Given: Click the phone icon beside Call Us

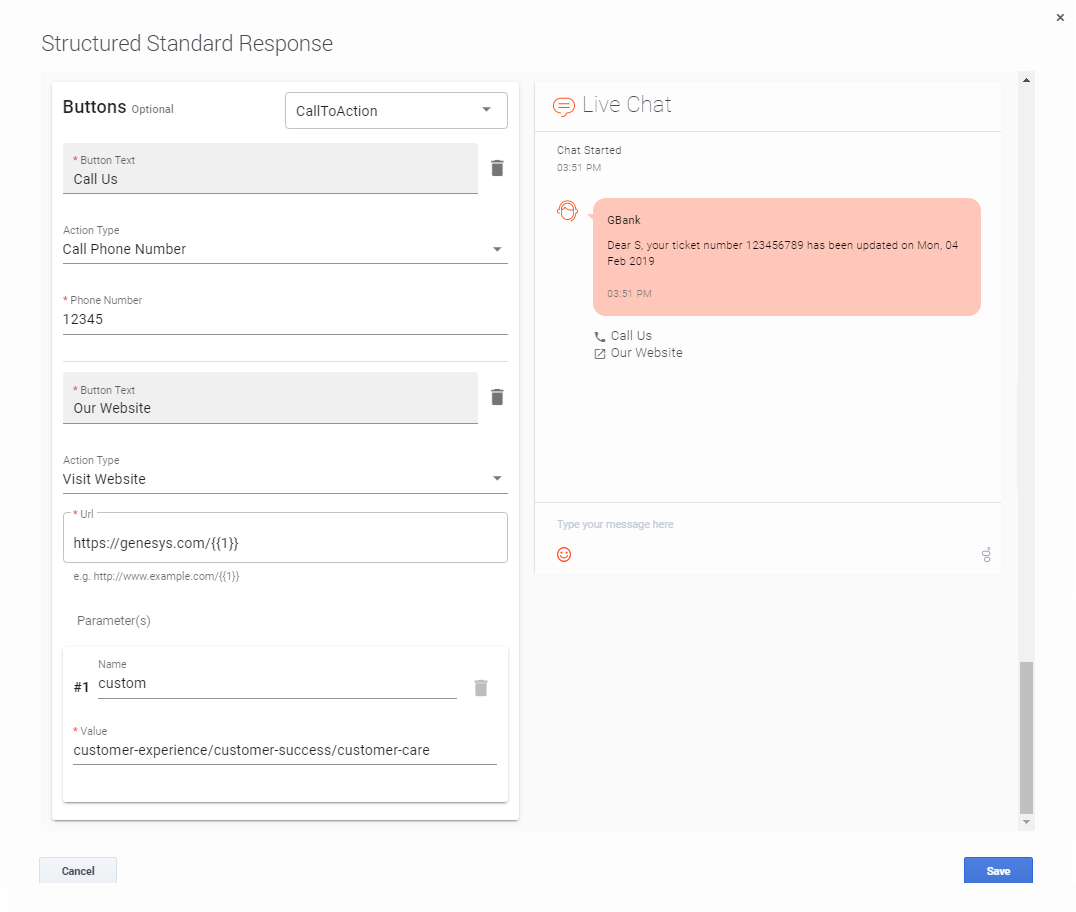Looking at the screenshot, I should coord(600,337).
